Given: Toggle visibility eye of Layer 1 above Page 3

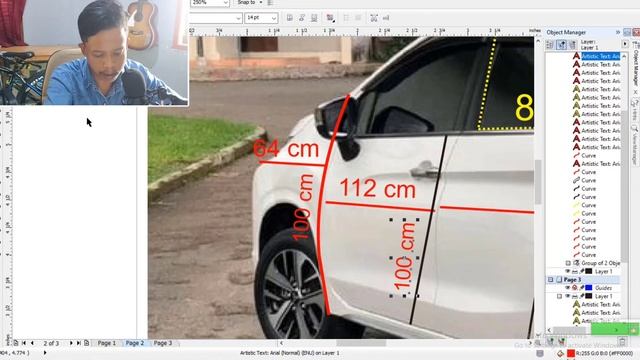Looking at the screenshot, I should [567, 271].
